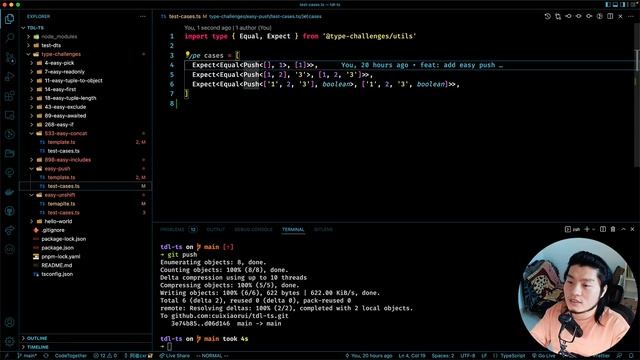Click main branch in status bar
The height and width of the screenshot is (360, 640).
point(27,356)
